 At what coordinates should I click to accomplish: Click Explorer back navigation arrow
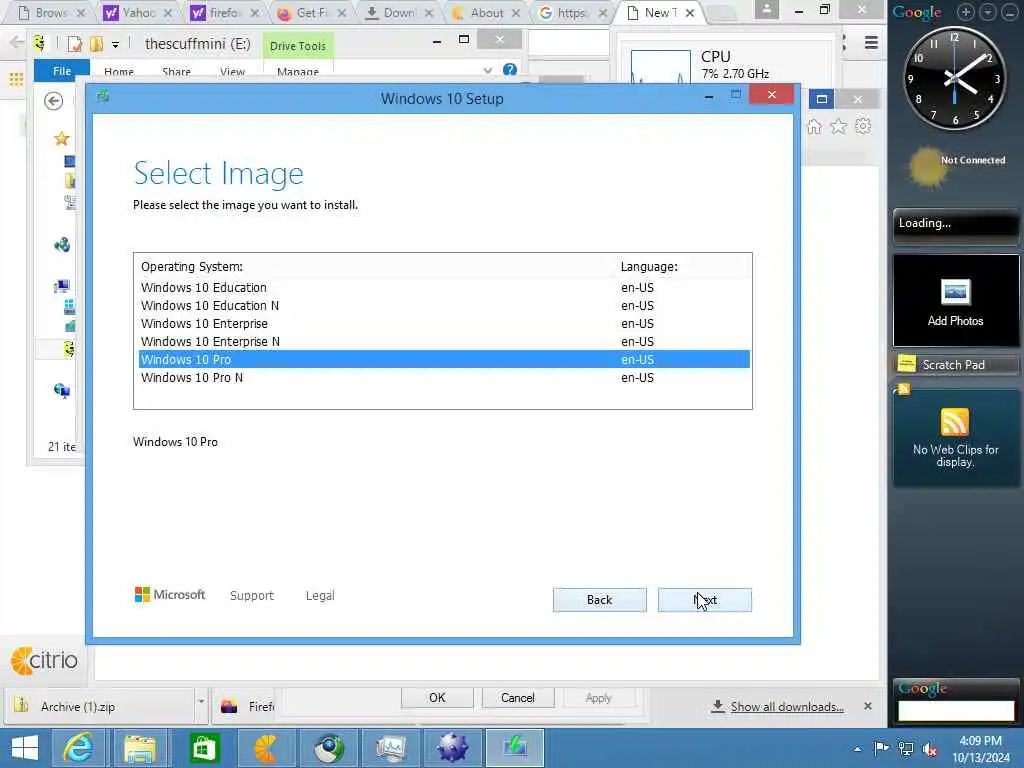tap(54, 101)
